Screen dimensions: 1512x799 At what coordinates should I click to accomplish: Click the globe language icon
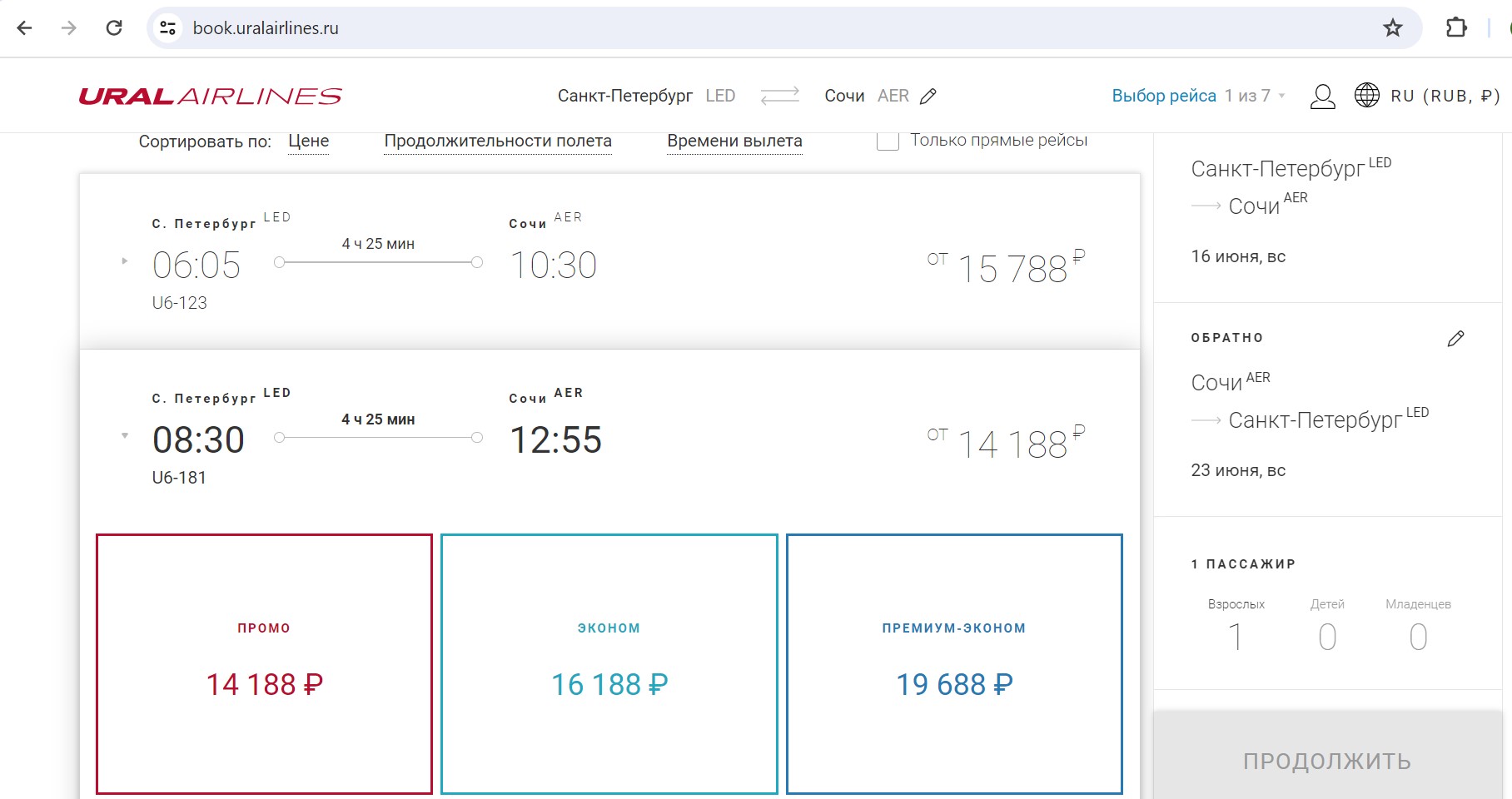point(1367,96)
